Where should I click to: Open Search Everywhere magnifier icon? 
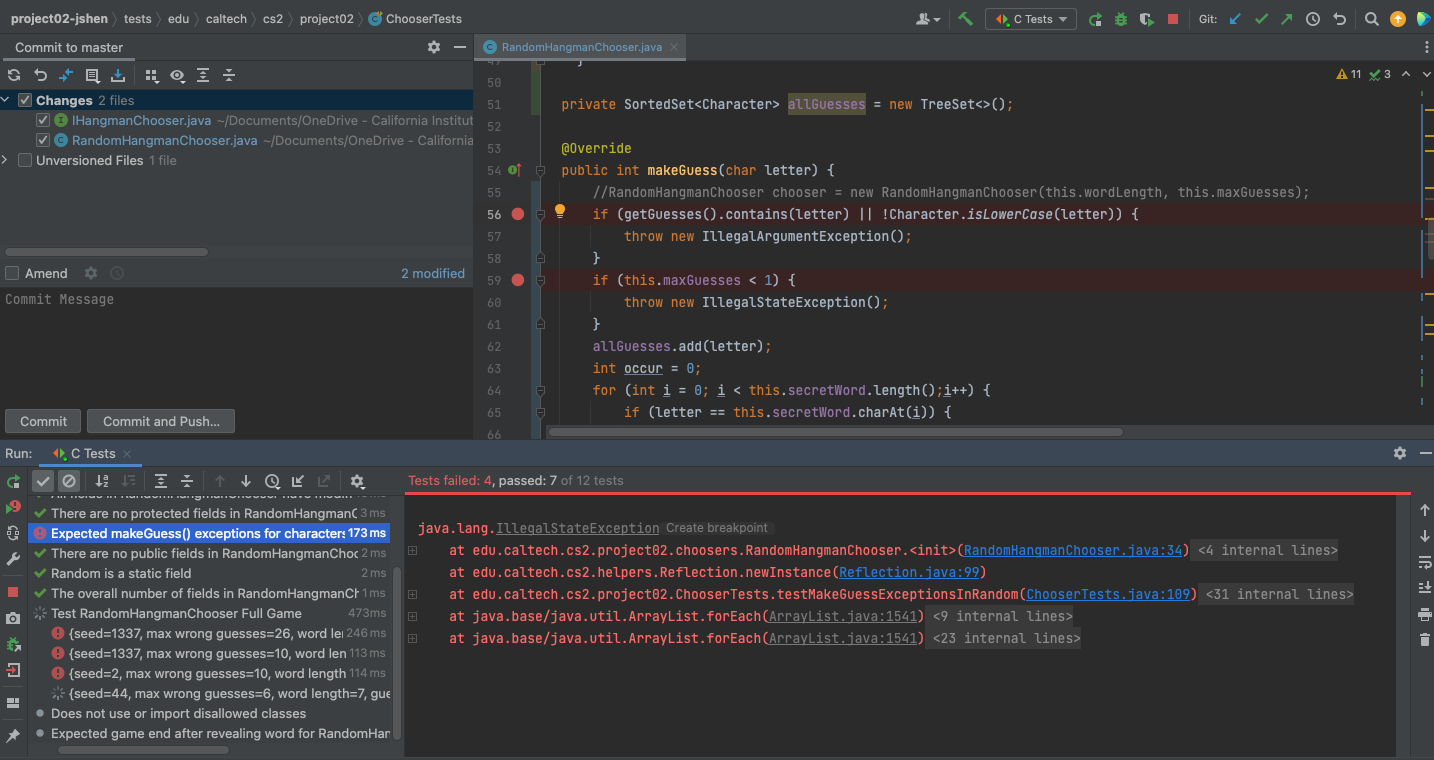1372,19
